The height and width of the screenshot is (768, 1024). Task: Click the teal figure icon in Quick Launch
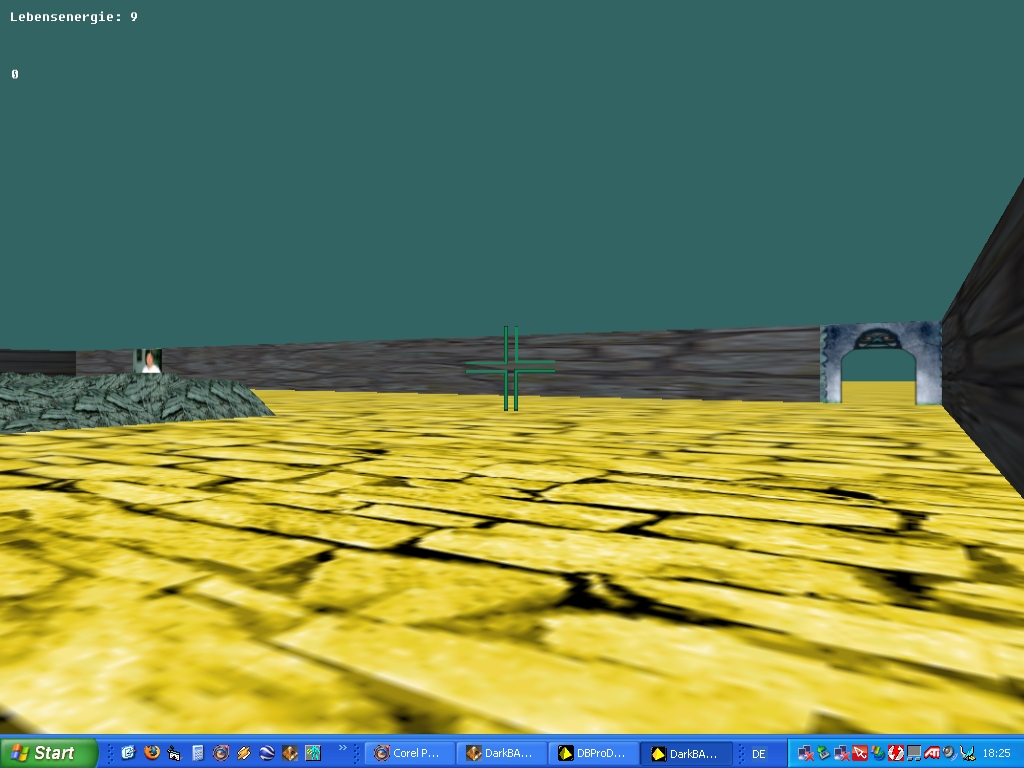(x=313, y=753)
